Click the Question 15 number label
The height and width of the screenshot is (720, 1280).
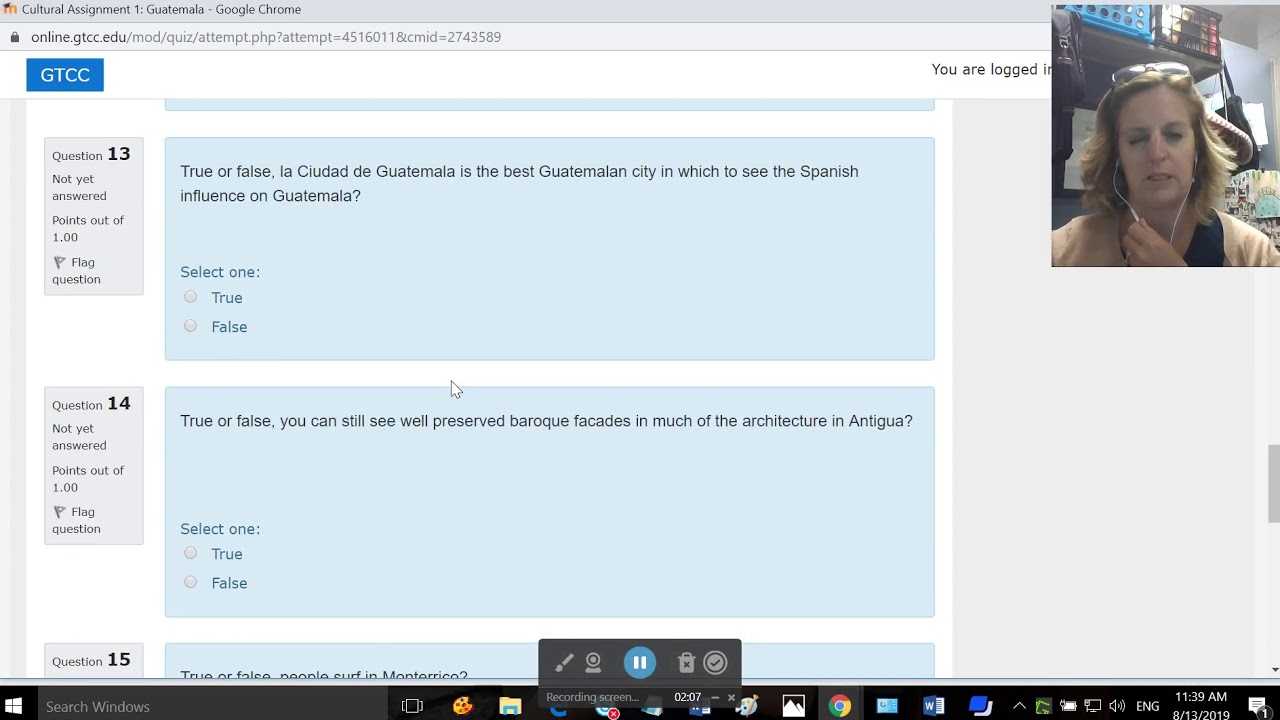91,660
